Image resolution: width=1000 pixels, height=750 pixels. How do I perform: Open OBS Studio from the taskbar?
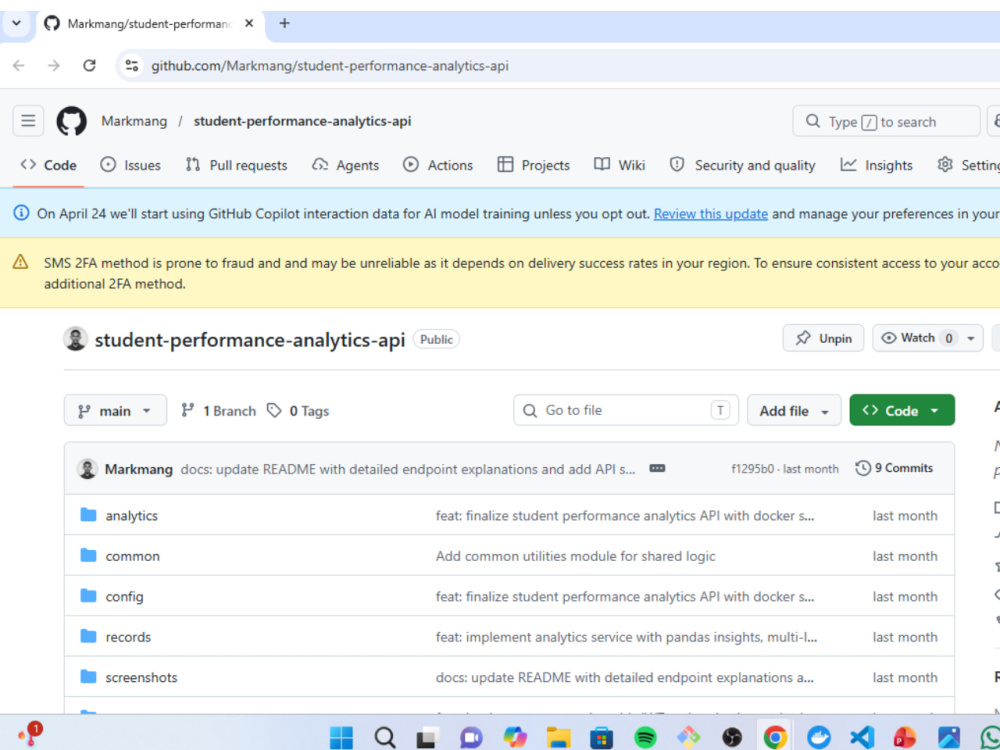click(732, 737)
